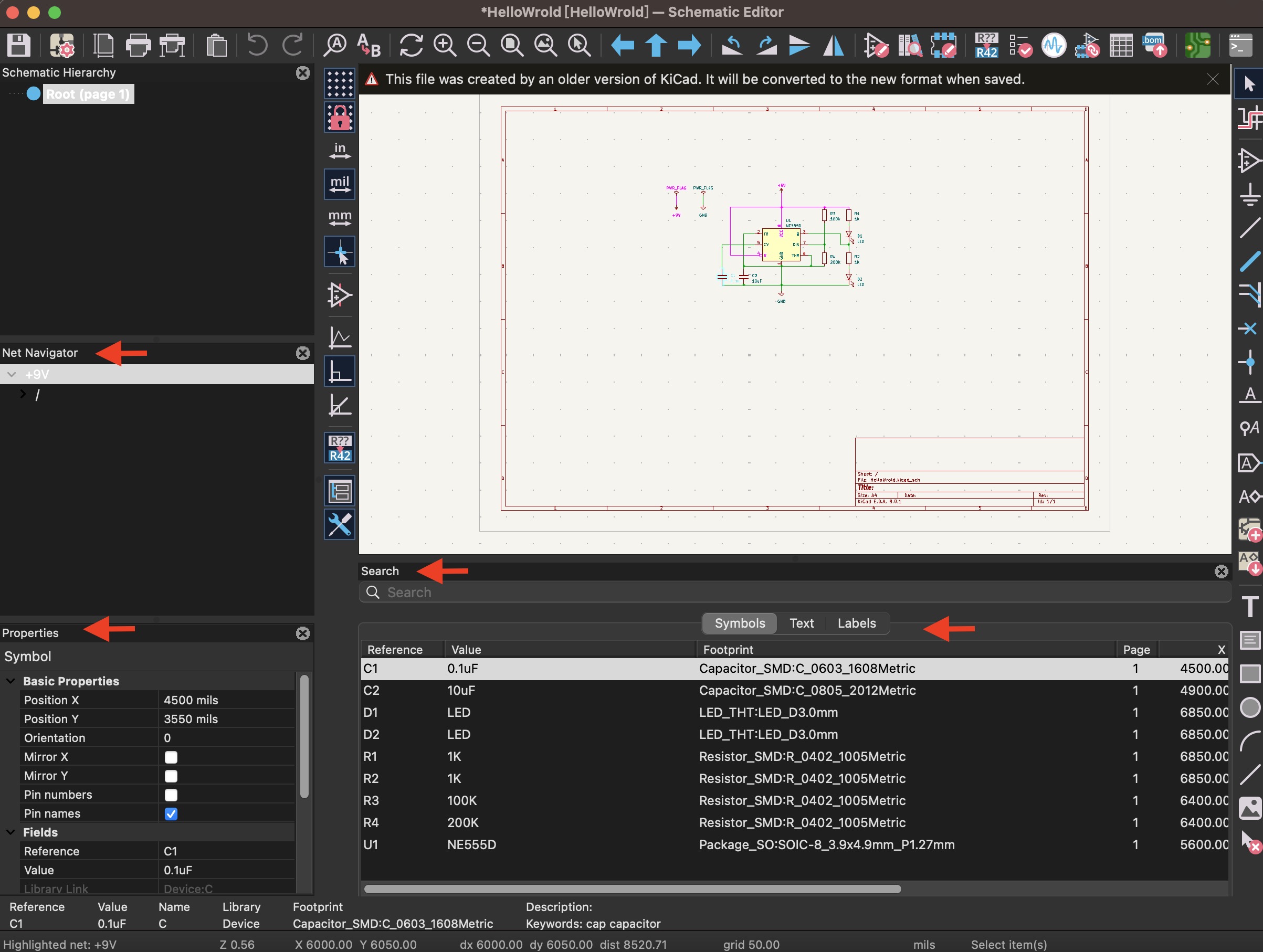
Task: Open schematic setup settings icon
Action: (61, 45)
